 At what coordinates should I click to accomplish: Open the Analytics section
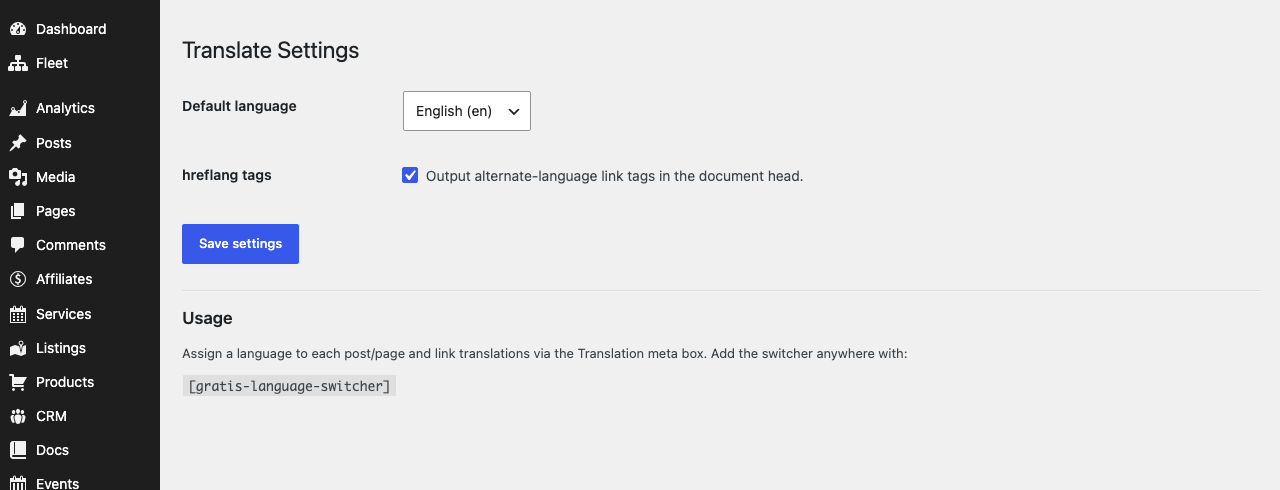click(x=80, y=108)
